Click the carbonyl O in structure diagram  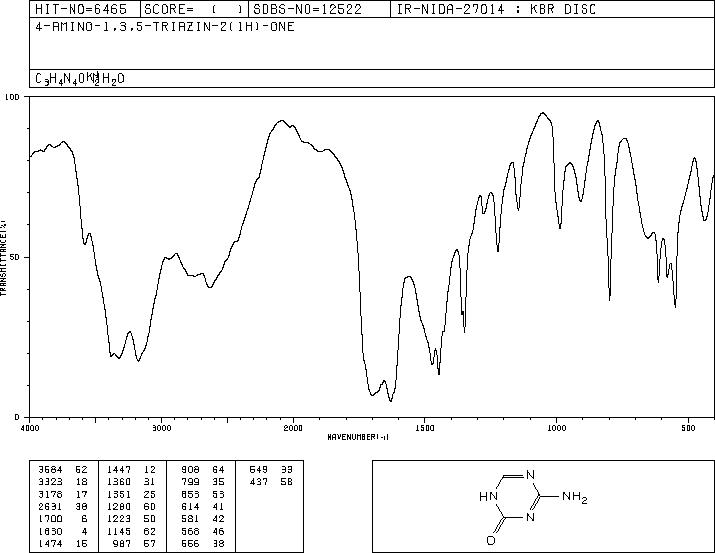pos(491,540)
